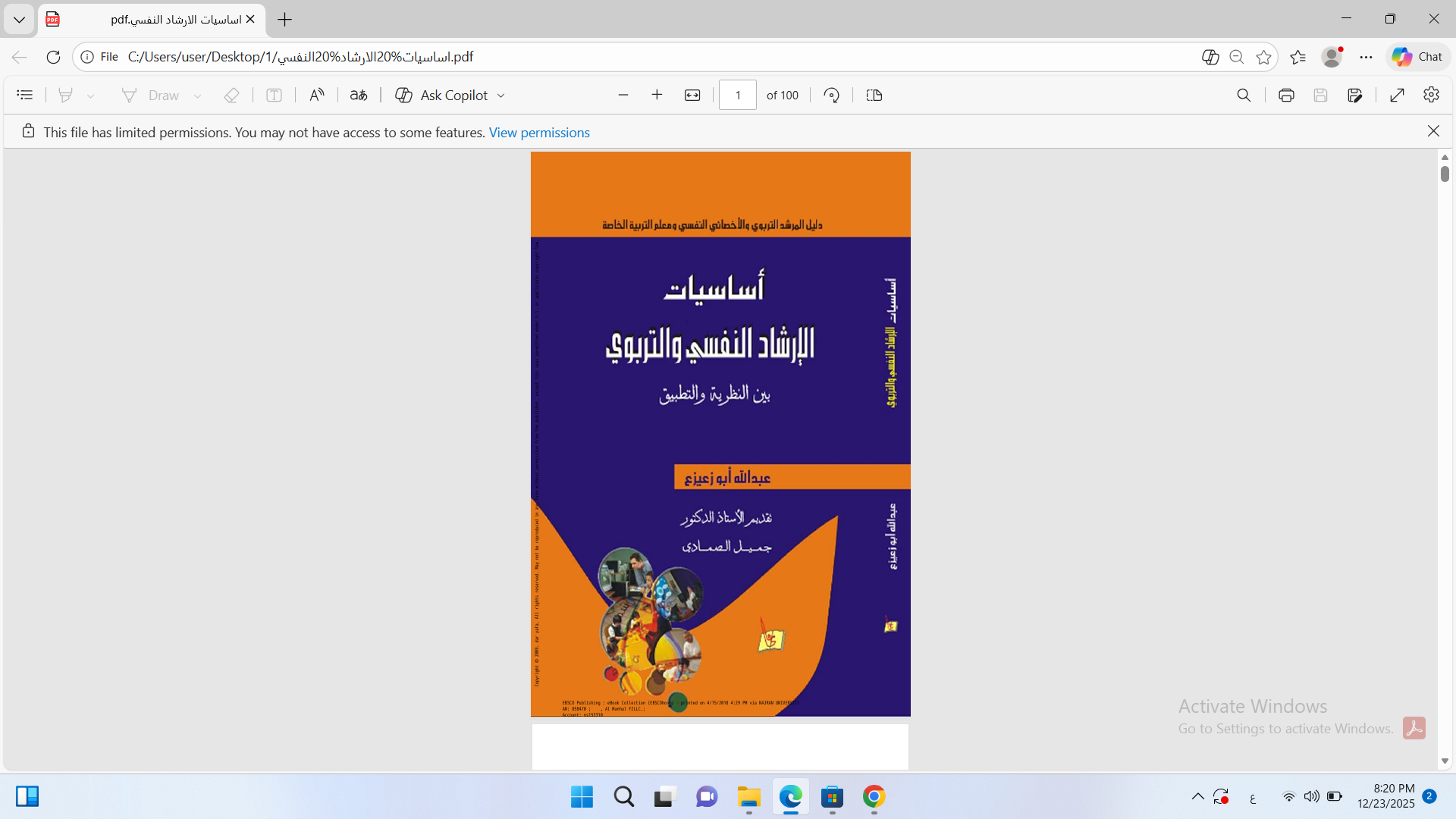Image resolution: width=1456 pixels, height=819 pixels.
Task: Open the Favorites list
Action: 1298,57
